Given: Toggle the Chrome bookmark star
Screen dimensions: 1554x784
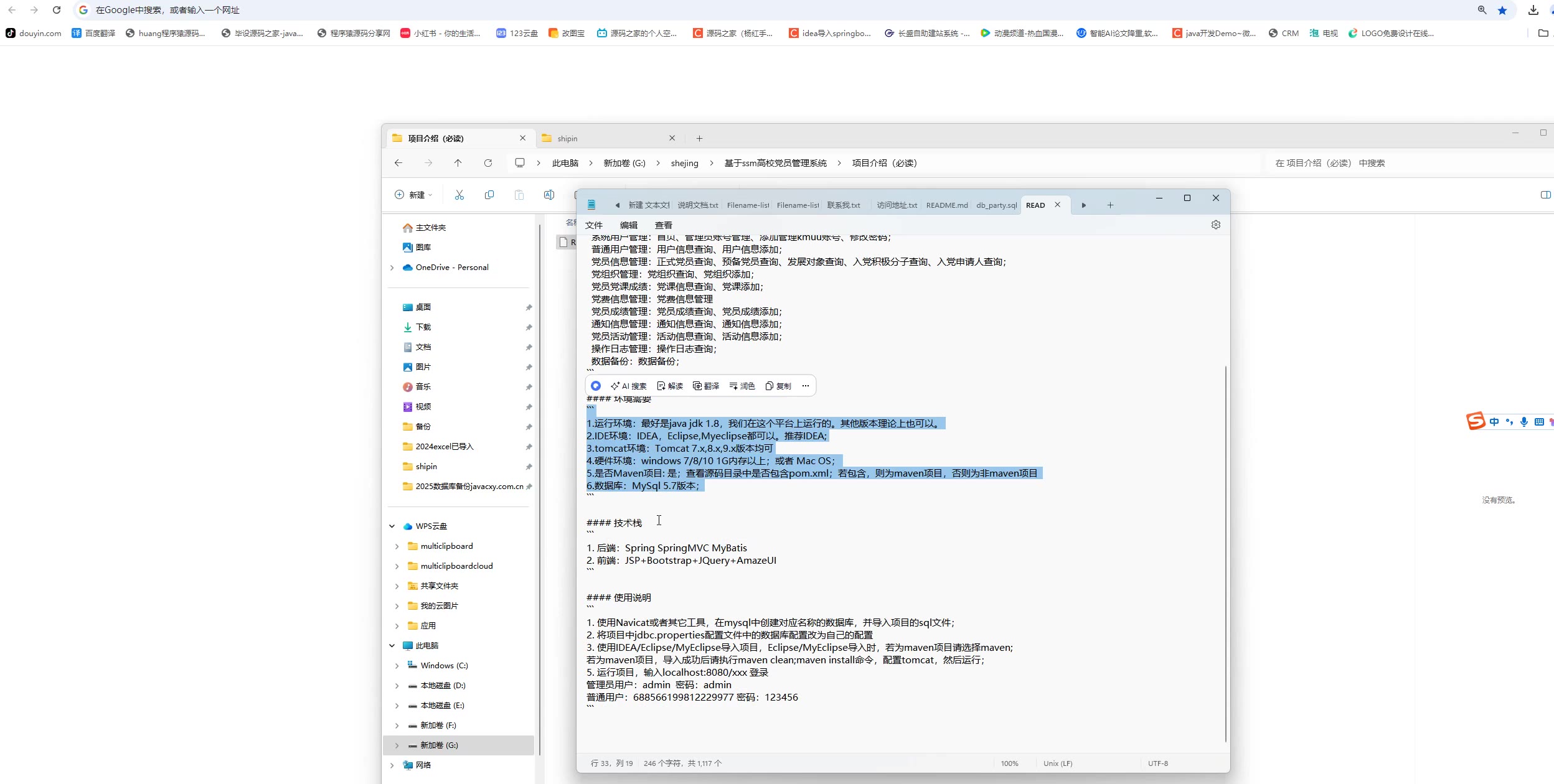Looking at the screenshot, I should tap(1502, 10).
